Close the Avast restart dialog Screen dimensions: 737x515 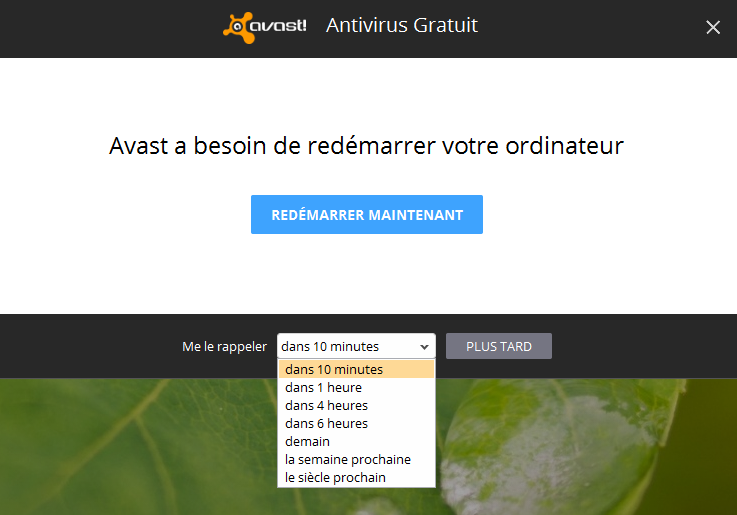[x=713, y=28]
